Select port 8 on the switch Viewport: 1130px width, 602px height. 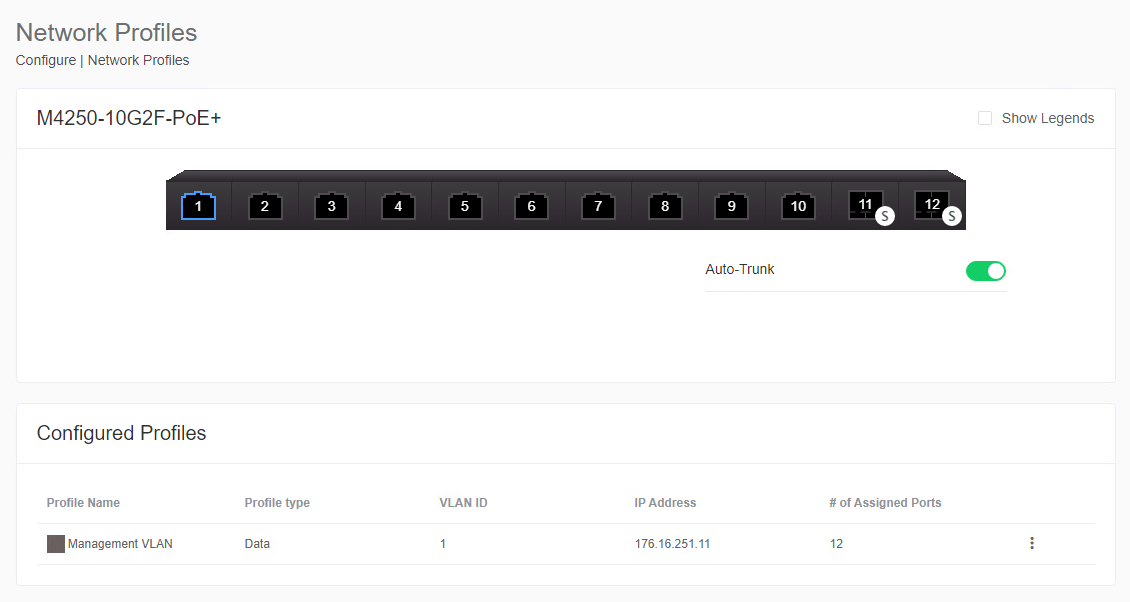pyautogui.click(x=664, y=206)
